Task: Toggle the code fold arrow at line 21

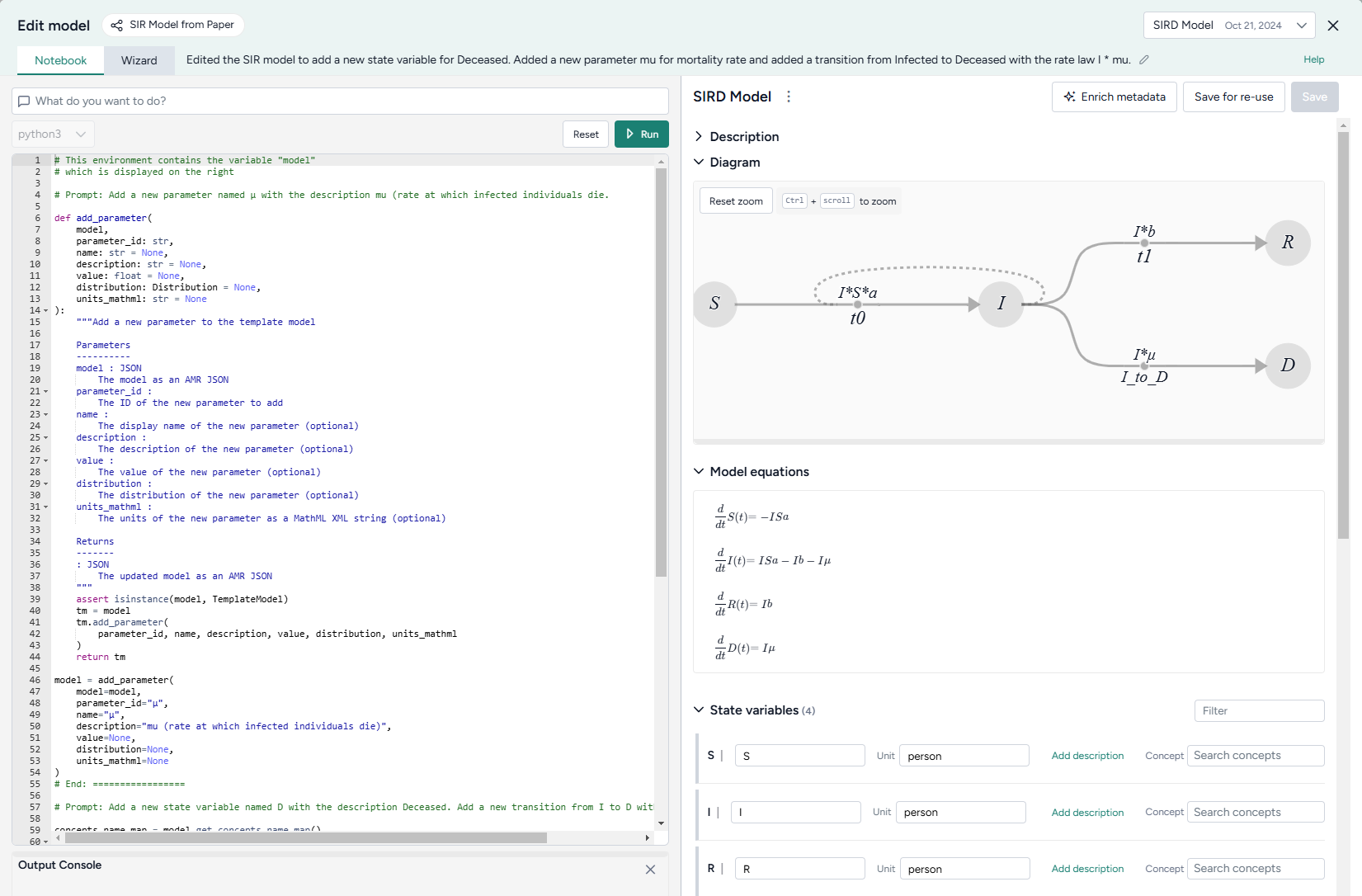Action: [x=46, y=392]
